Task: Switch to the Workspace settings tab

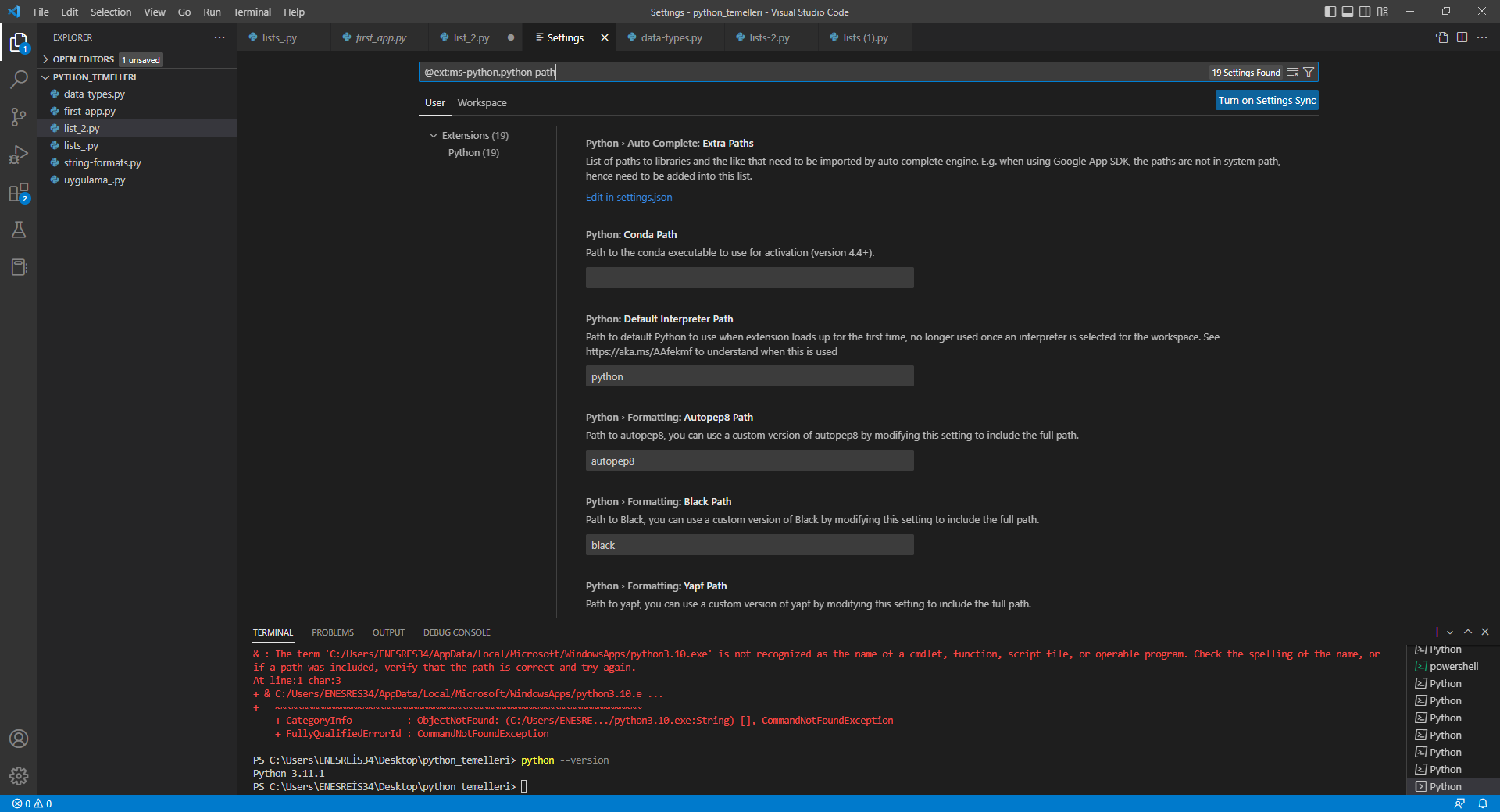Action: 482,102
